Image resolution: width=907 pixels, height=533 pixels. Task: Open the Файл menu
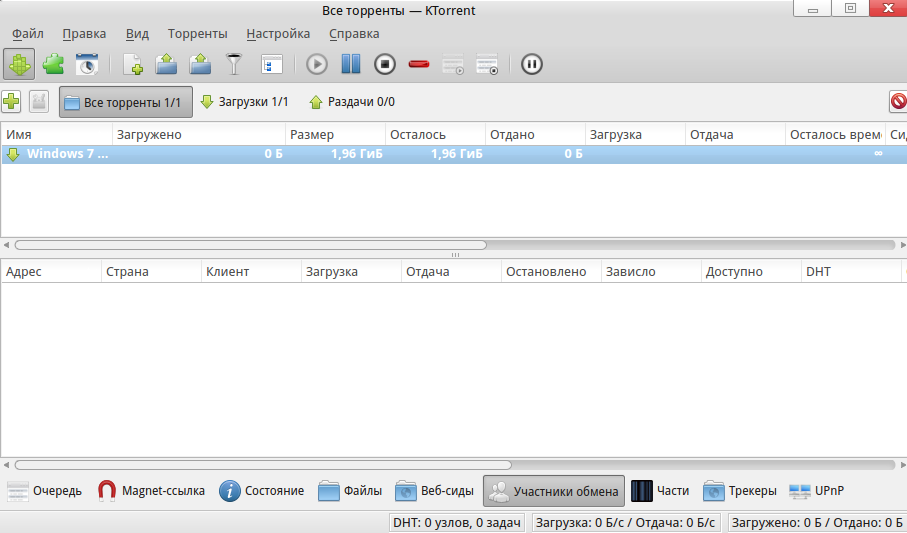pos(28,34)
